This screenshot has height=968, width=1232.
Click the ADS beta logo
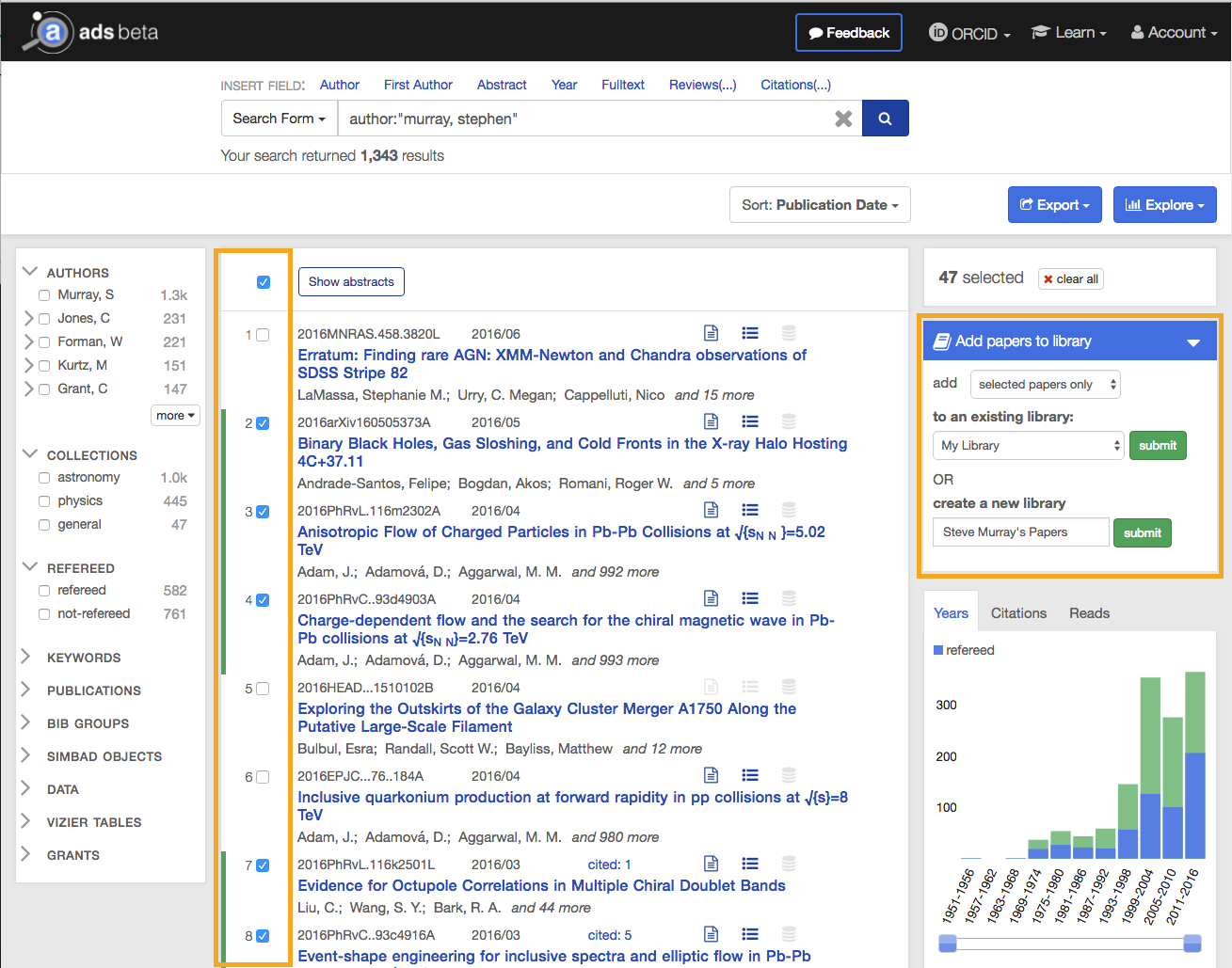tap(89, 29)
